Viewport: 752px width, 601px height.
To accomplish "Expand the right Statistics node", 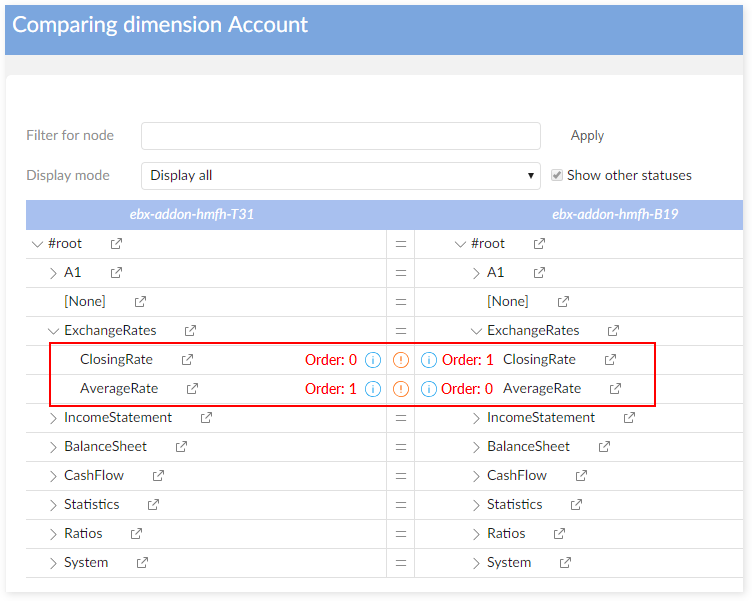I will (476, 505).
